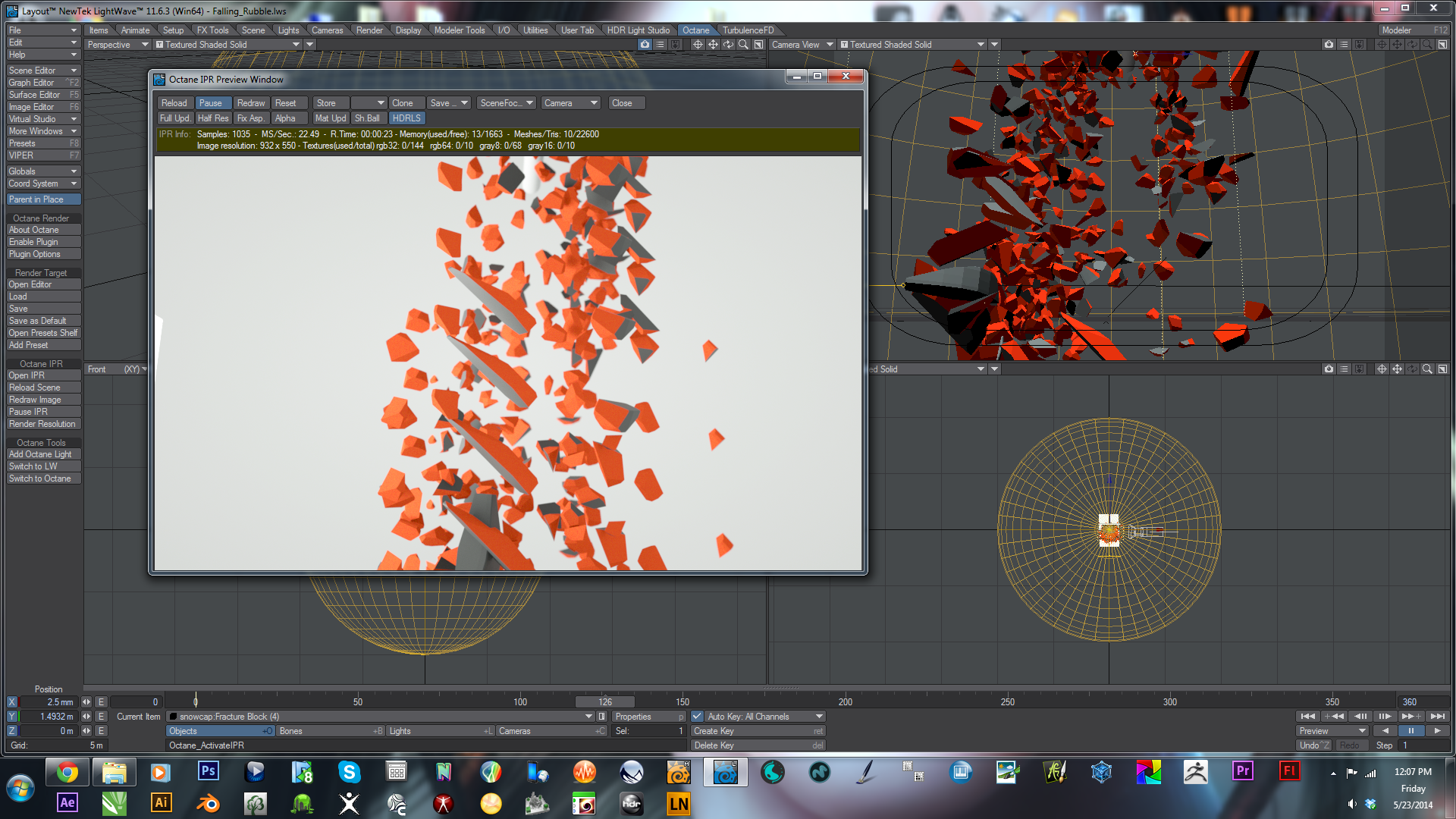The height and width of the screenshot is (819, 1456).
Task: Open Photoshop from the Windows taskbar
Action: point(208,772)
